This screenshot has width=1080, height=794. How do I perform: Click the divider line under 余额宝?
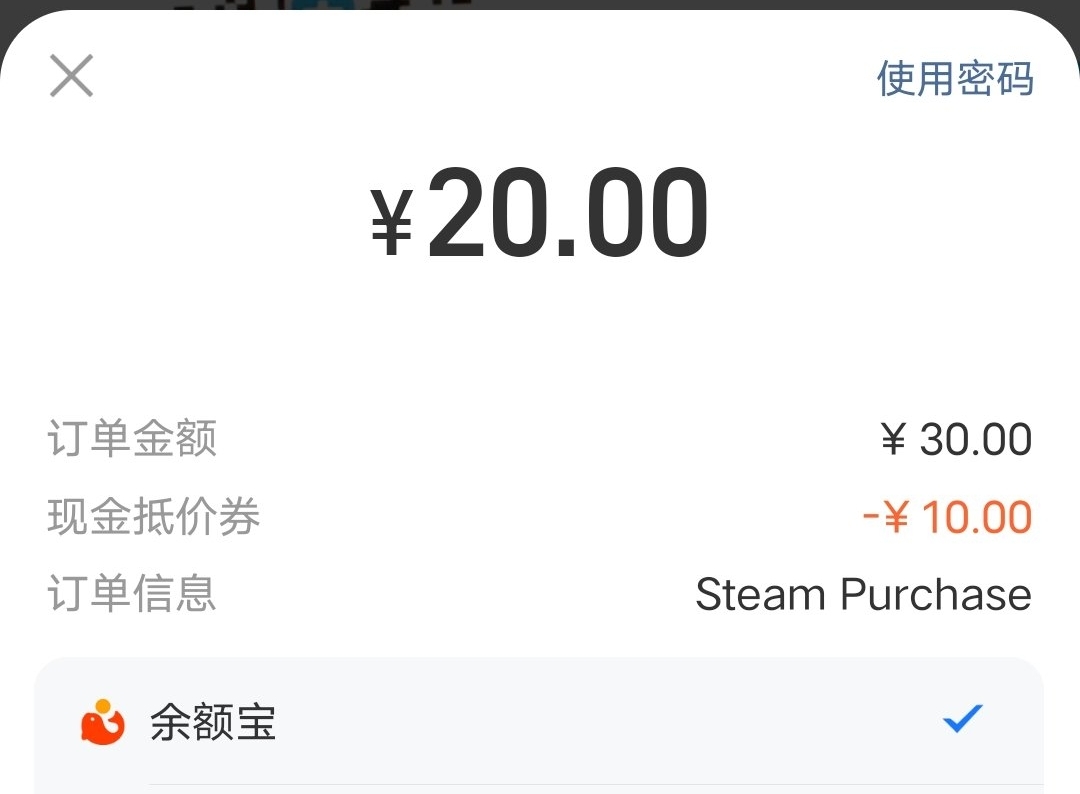click(595, 784)
